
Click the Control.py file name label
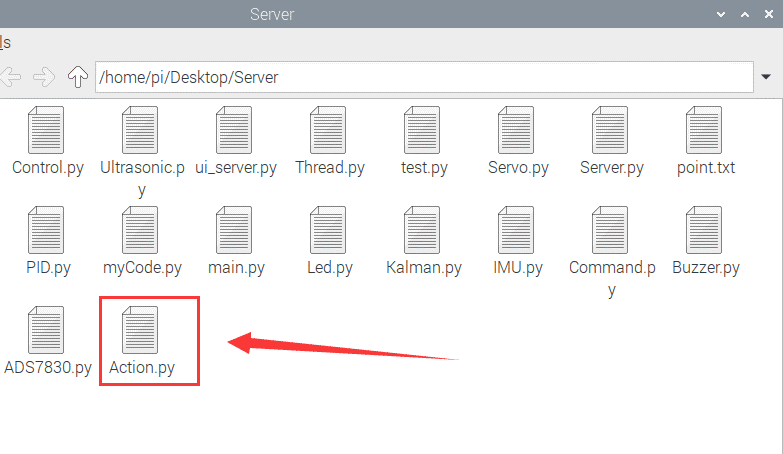click(48, 168)
